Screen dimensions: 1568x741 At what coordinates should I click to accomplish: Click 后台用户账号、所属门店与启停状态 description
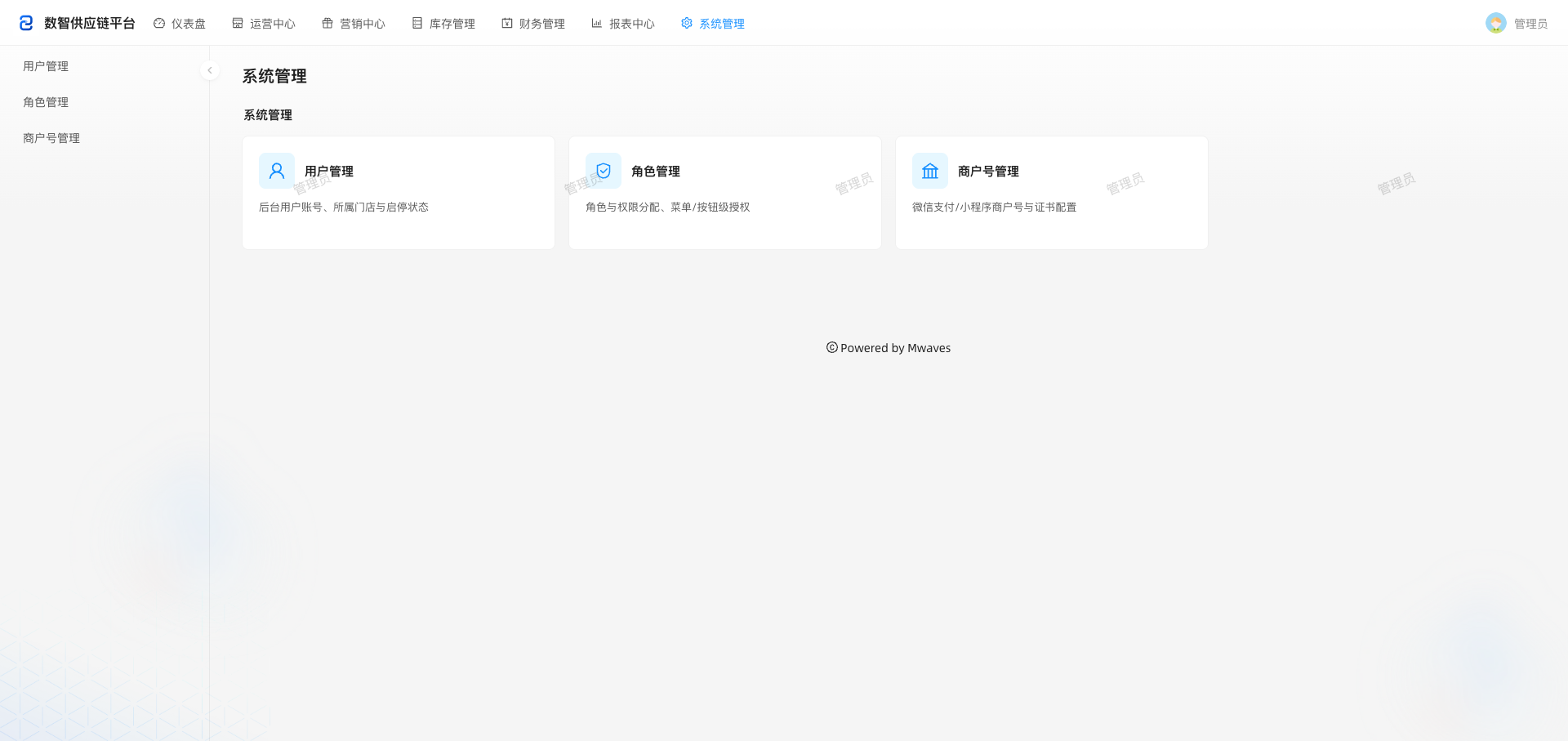[x=344, y=207]
